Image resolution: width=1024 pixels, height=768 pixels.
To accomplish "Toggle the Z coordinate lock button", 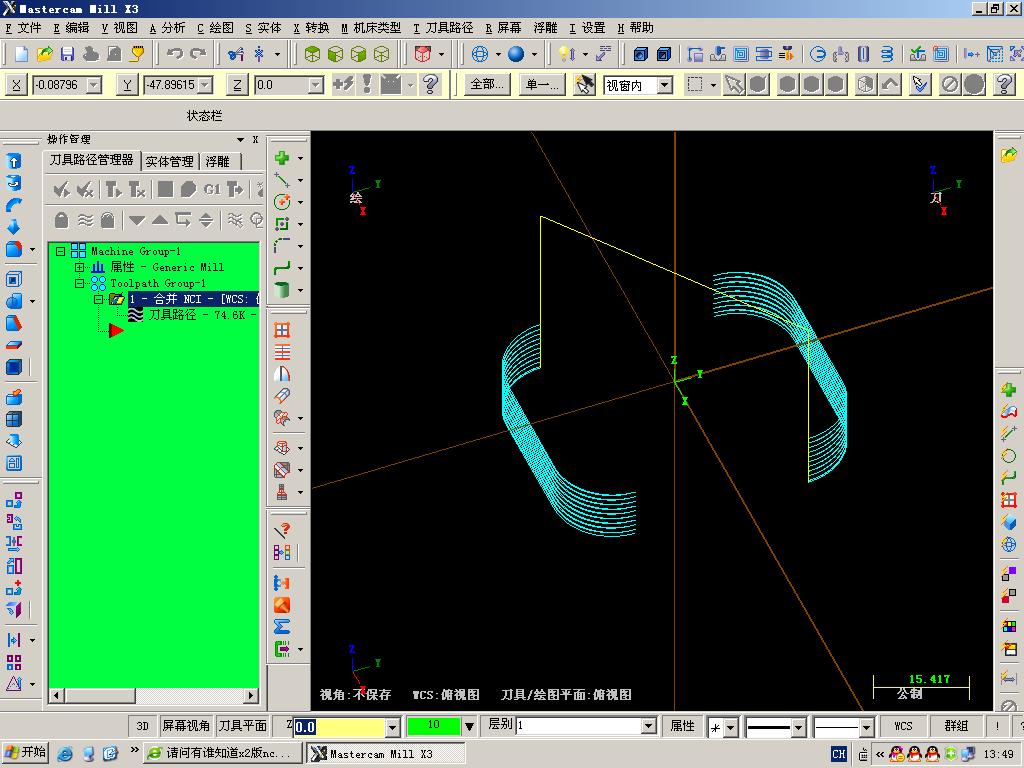I will (x=237, y=85).
